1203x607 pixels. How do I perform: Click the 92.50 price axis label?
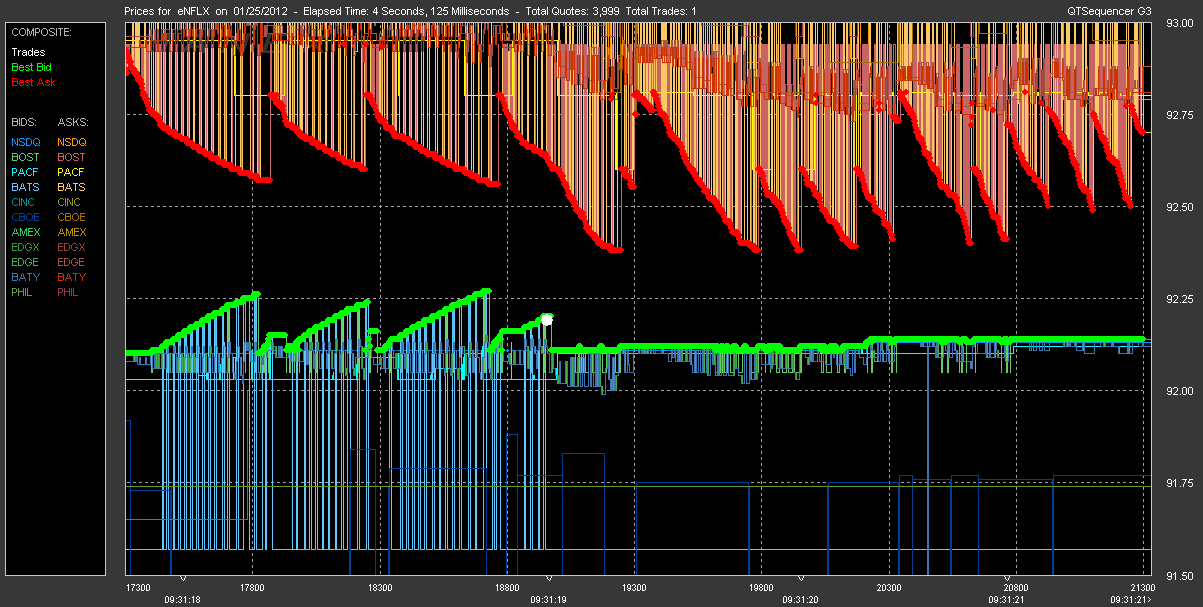[1178, 207]
